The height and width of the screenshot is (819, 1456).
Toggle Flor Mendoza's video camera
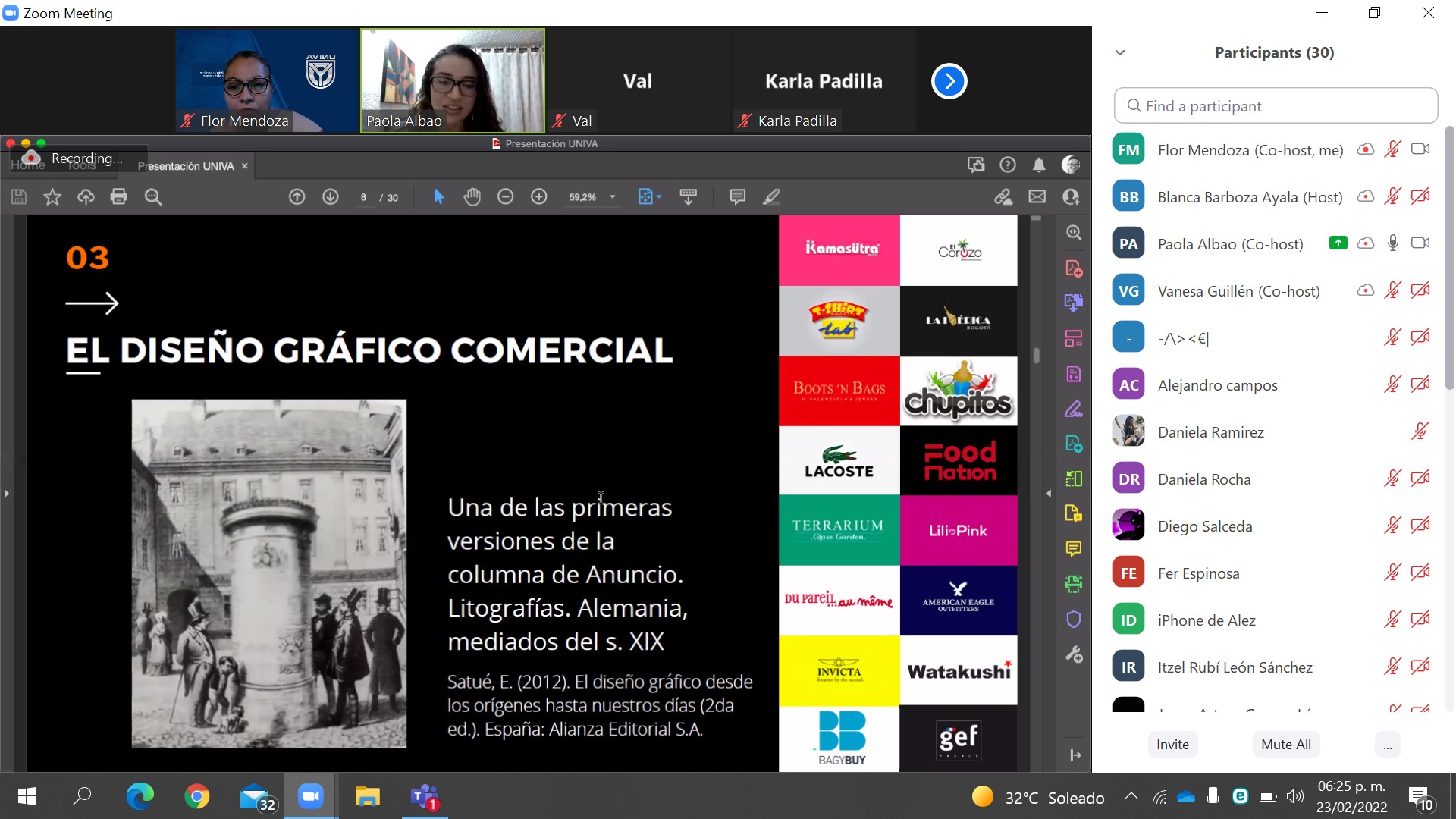point(1420,149)
